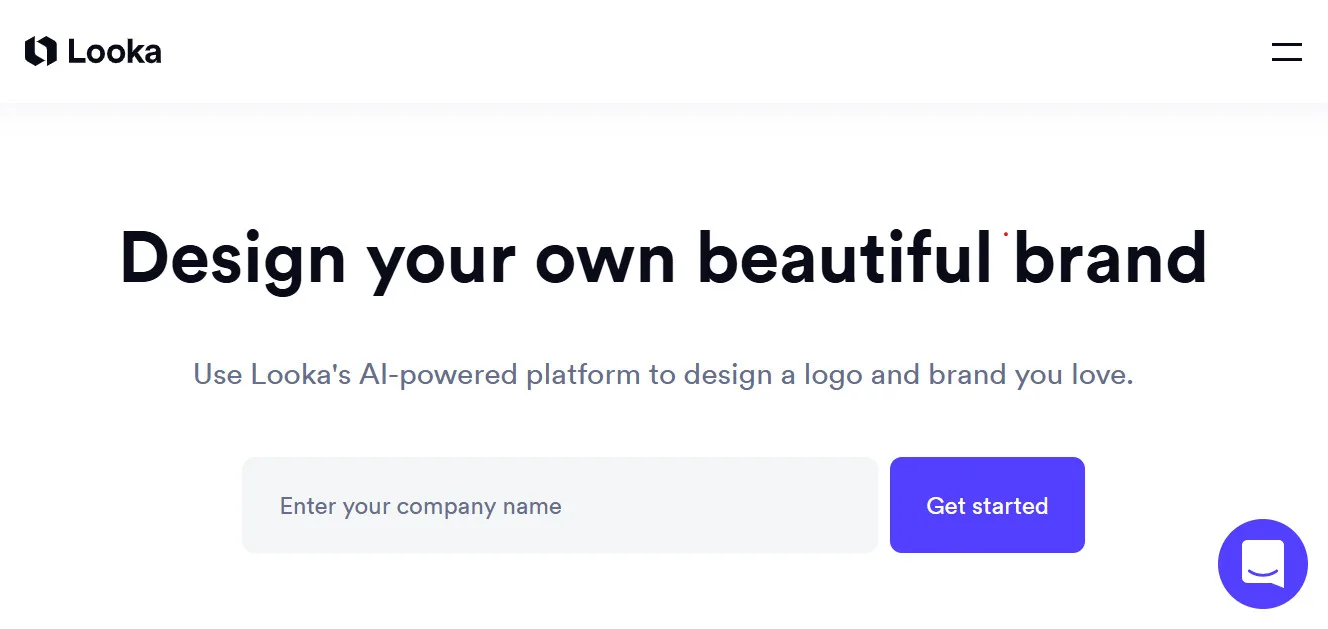Launch Intercom support messenger icon

(x=1263, y=564)
